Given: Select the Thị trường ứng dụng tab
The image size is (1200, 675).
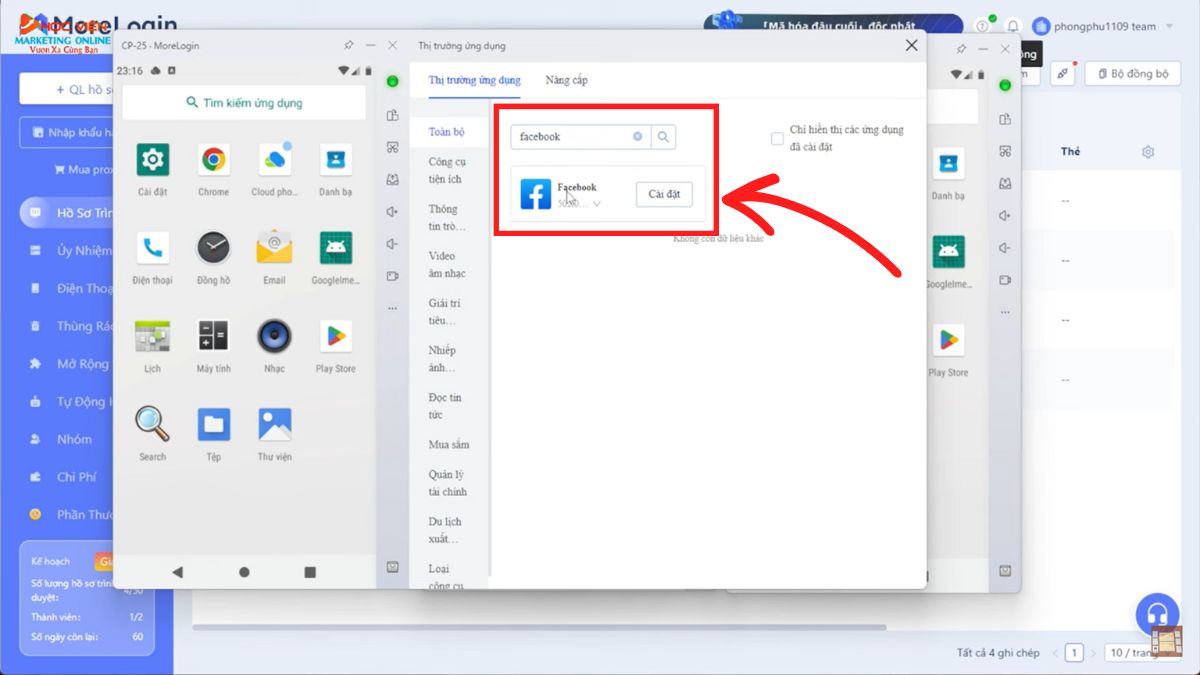Looking at the screenshot, I should pos(475,80).
